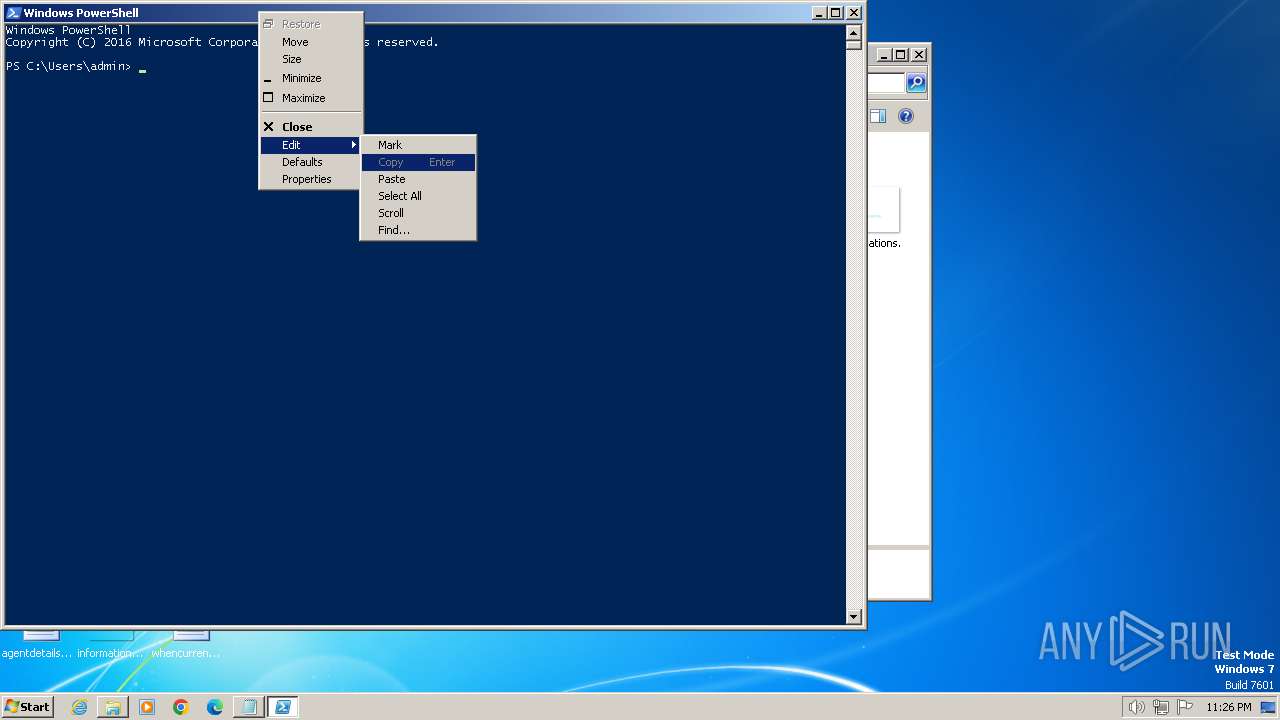Choose Scroll in the Edit submenu
Screen dimensions: 1280x720
tap(418, 213)
